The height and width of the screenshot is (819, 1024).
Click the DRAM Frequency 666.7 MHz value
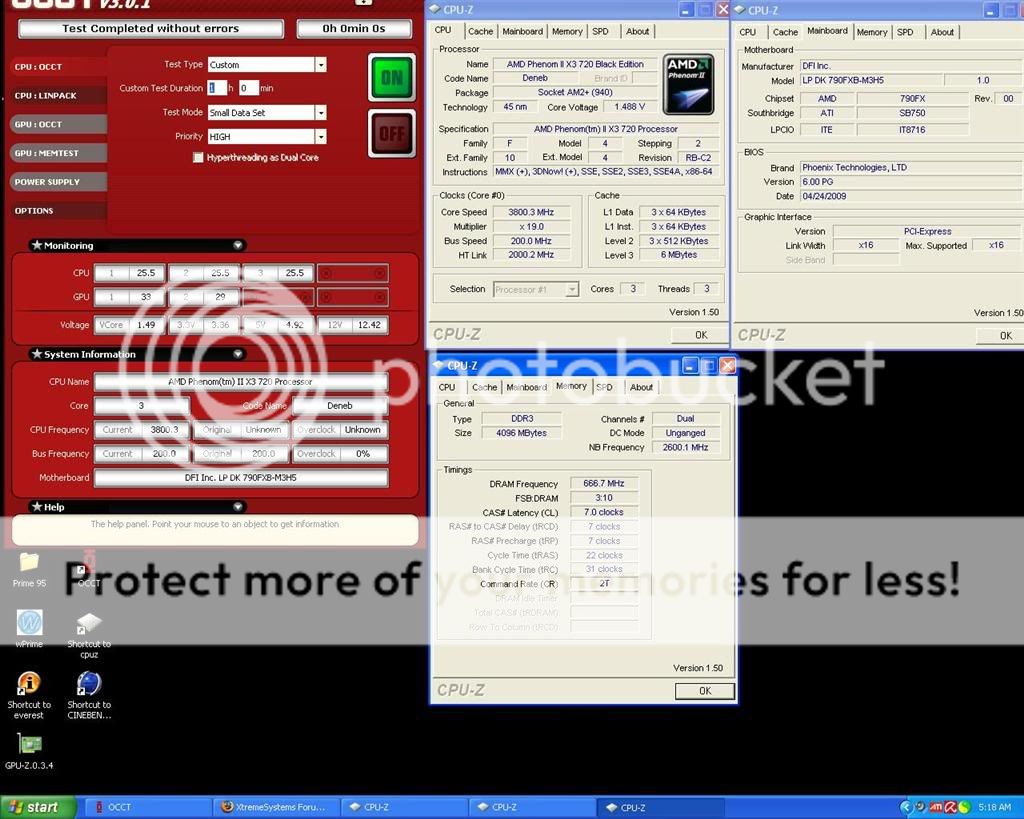(603, 483)
